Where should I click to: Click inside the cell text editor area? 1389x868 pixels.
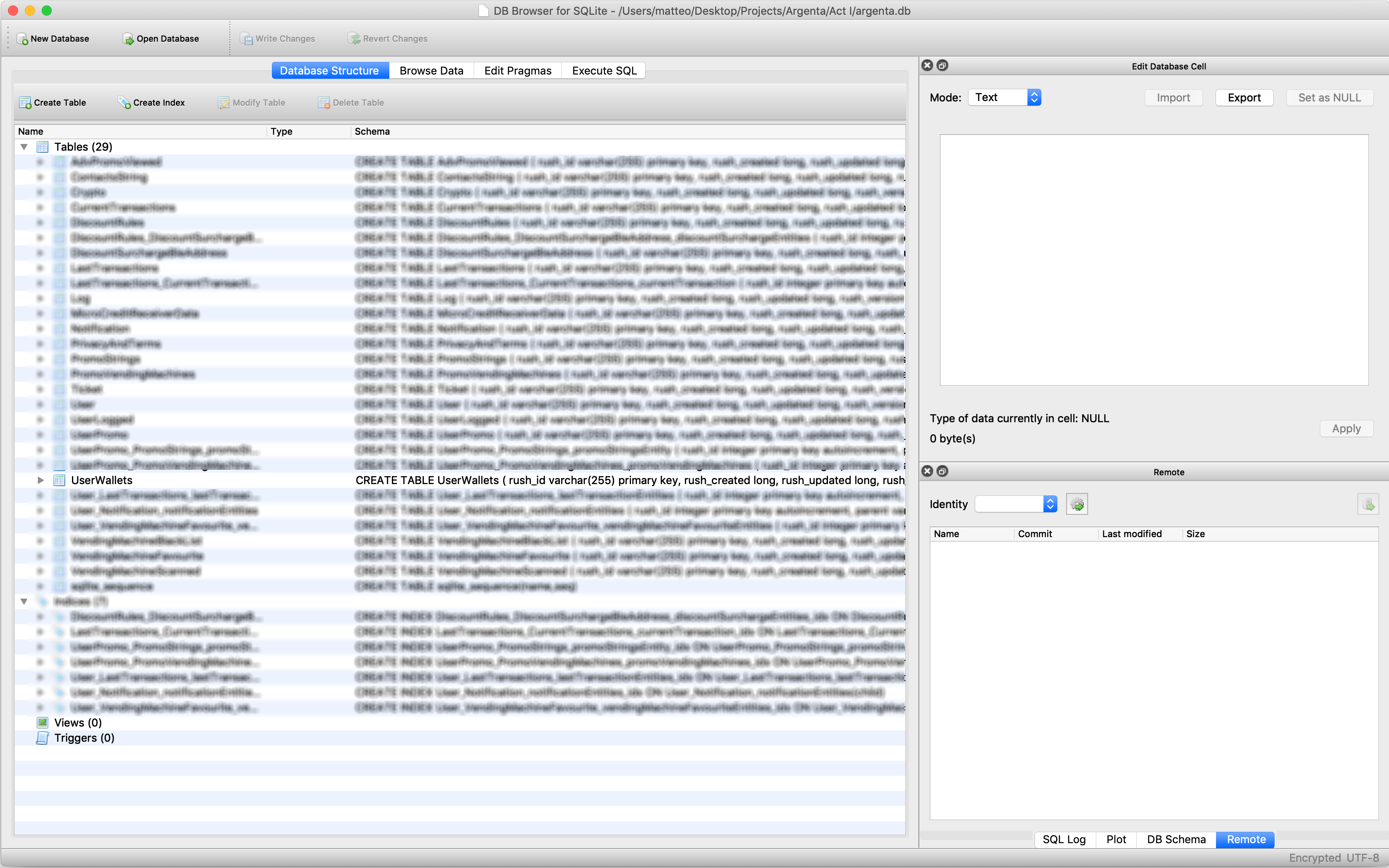pos(1154,260)
